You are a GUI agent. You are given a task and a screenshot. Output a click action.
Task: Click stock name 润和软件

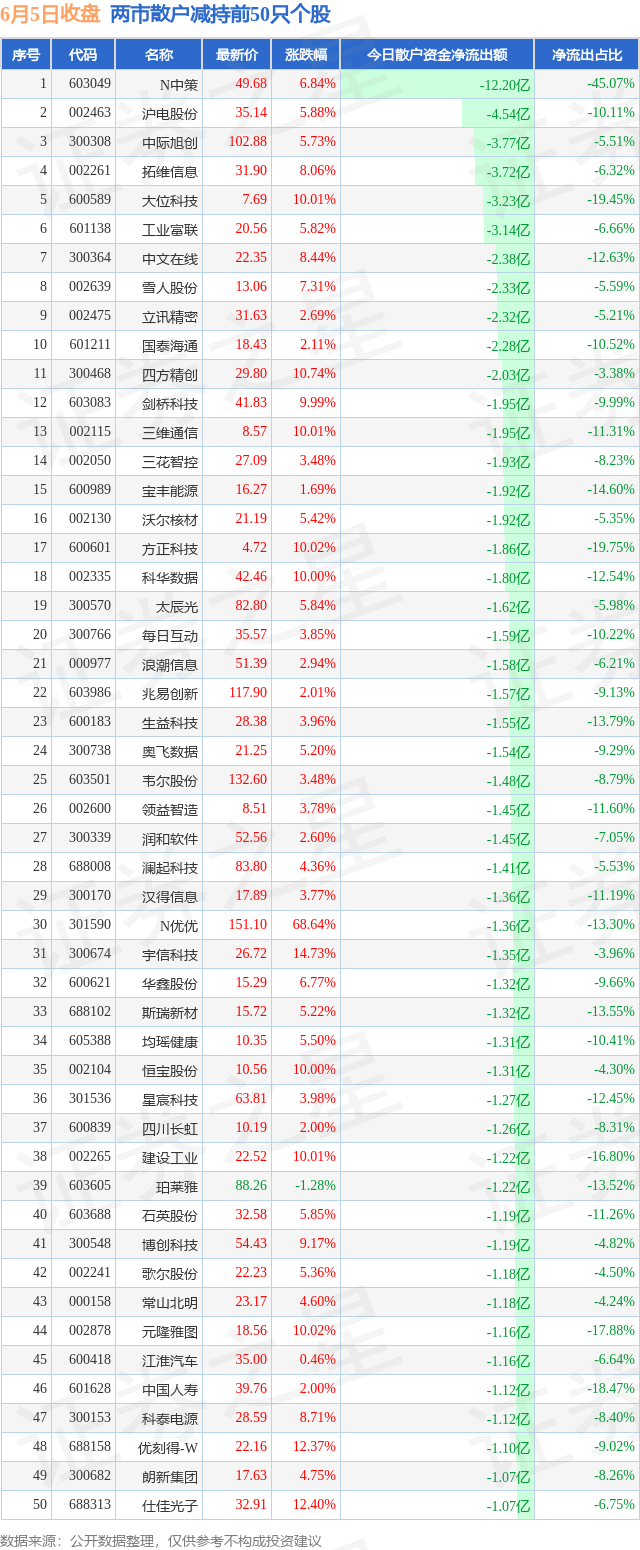coord(170,838)
